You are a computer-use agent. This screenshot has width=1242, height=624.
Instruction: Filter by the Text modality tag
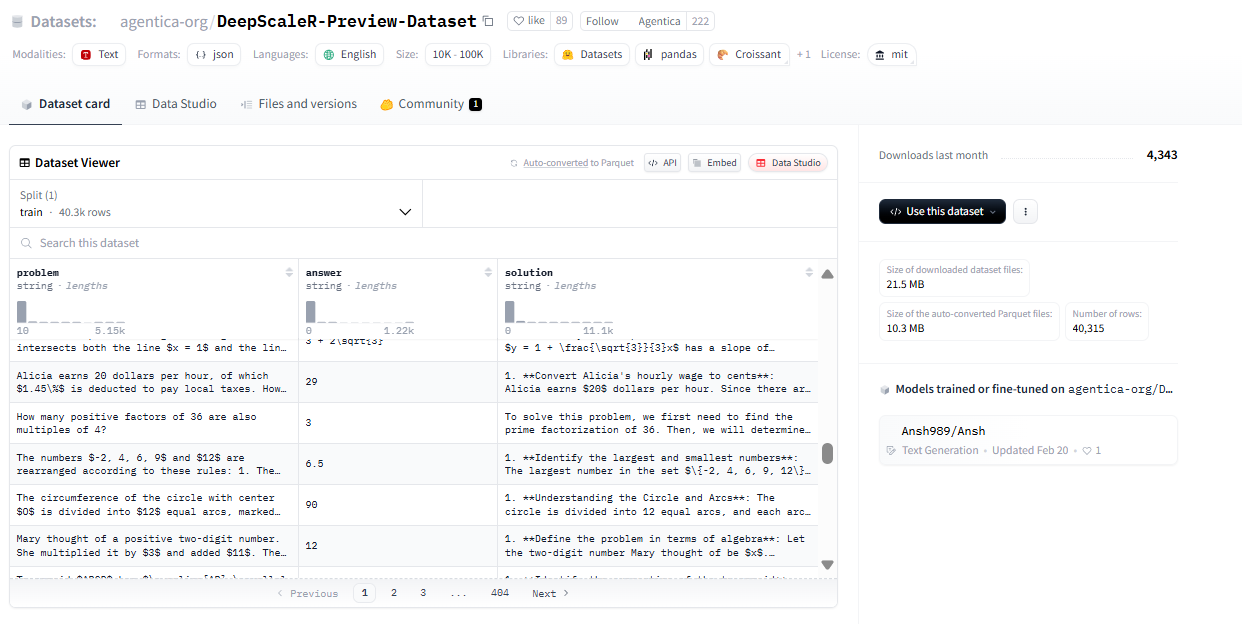[99, 55]
